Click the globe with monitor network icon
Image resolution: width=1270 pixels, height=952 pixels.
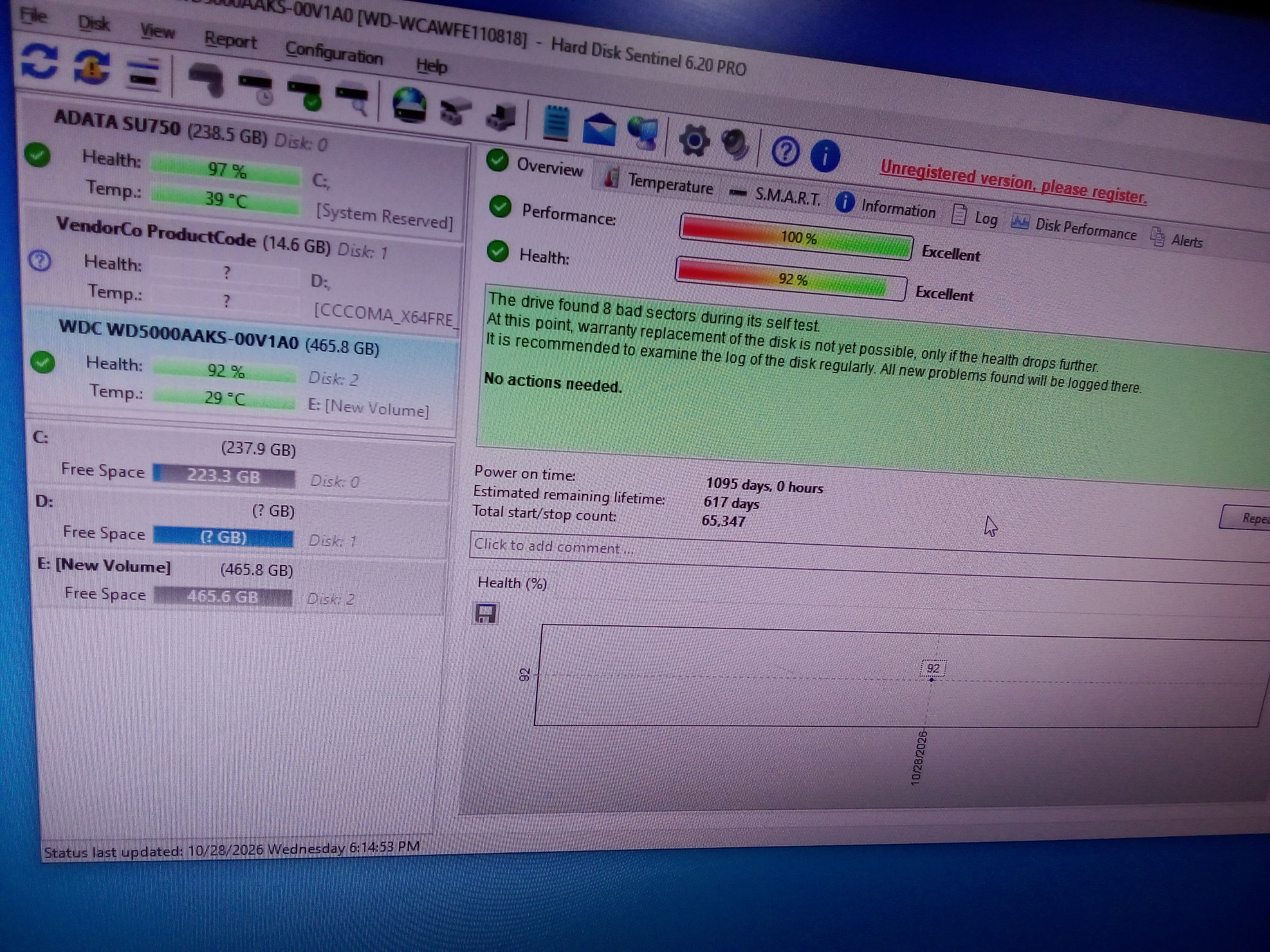coord(643,133)
